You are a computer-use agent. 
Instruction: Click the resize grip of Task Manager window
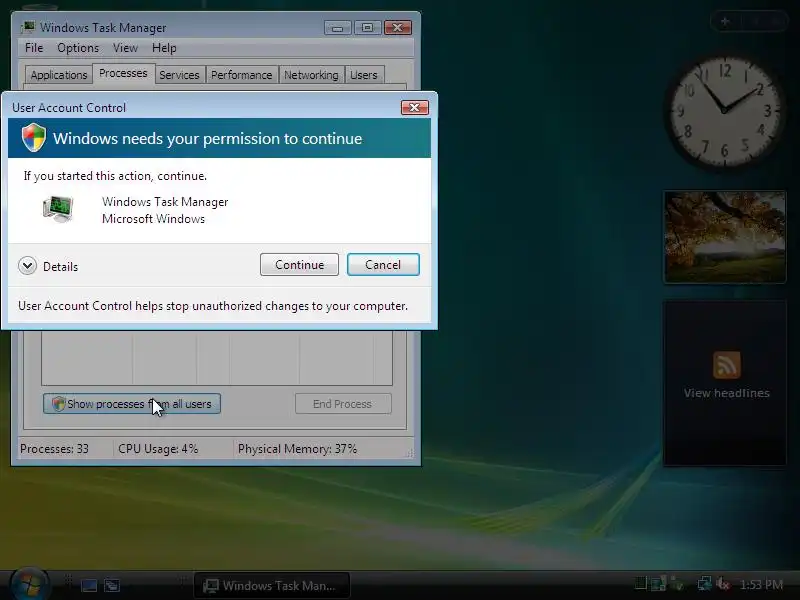click(410, 453)
